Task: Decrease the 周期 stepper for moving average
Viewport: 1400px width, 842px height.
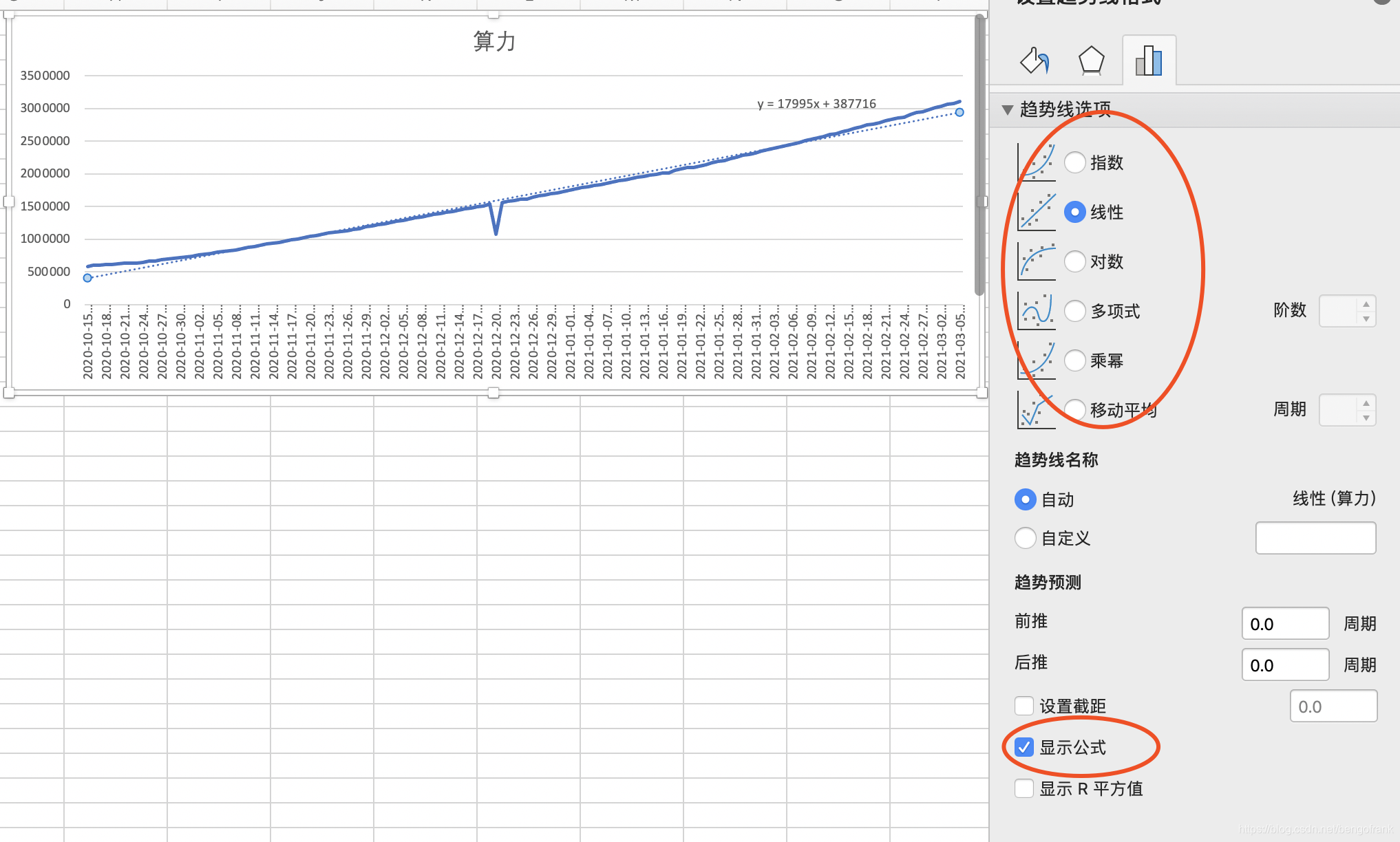Action: [1366, 418]
